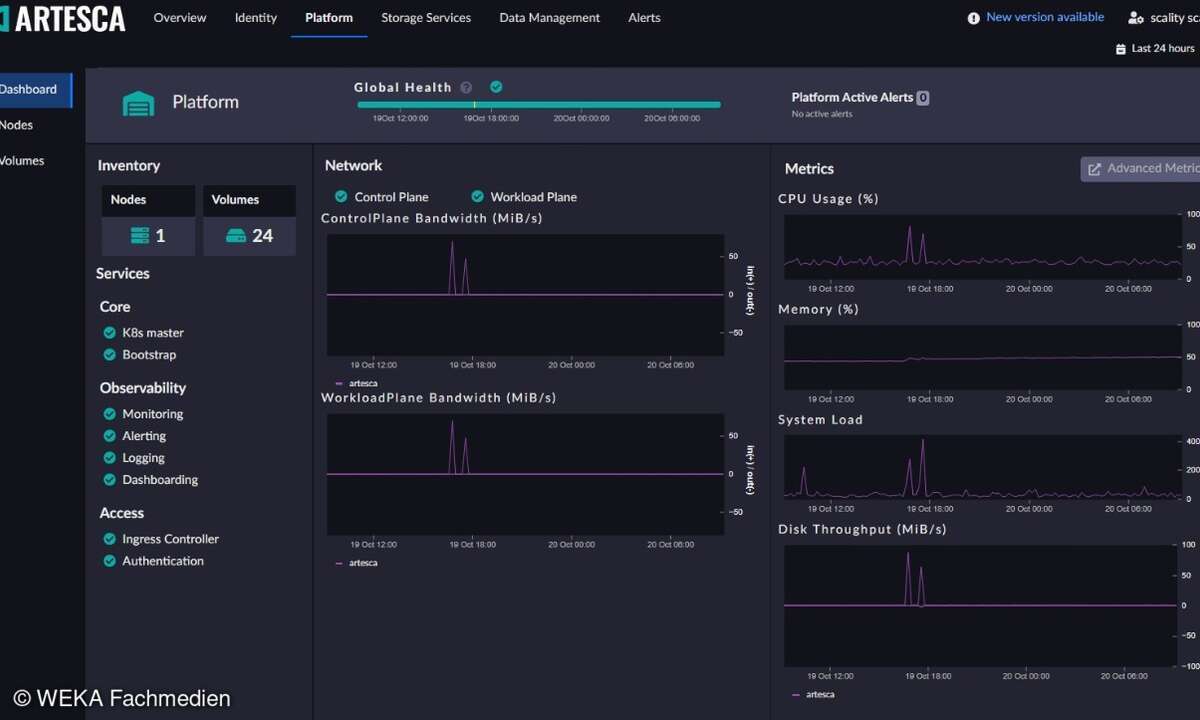Image resolution: width=1200 pixels, height=720 pixels.
Task: Click the disk icon in Volumes card
Action: coord(236,236)
